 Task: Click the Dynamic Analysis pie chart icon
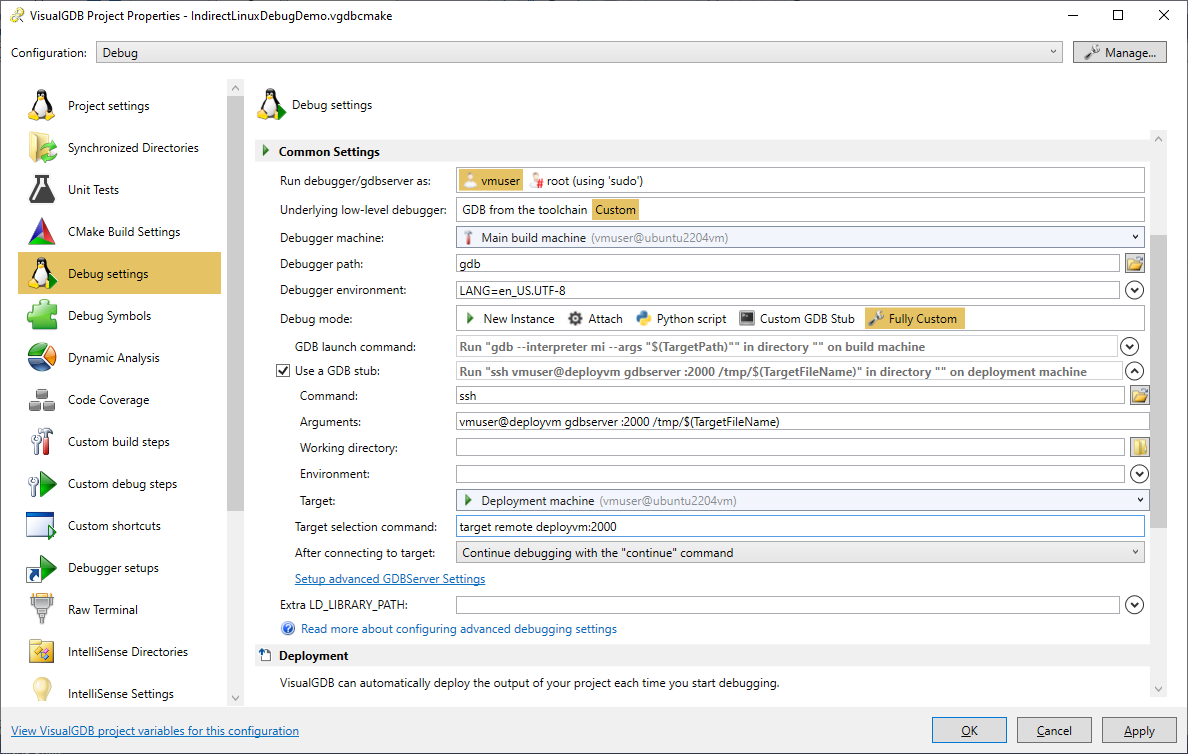(42, 358)
